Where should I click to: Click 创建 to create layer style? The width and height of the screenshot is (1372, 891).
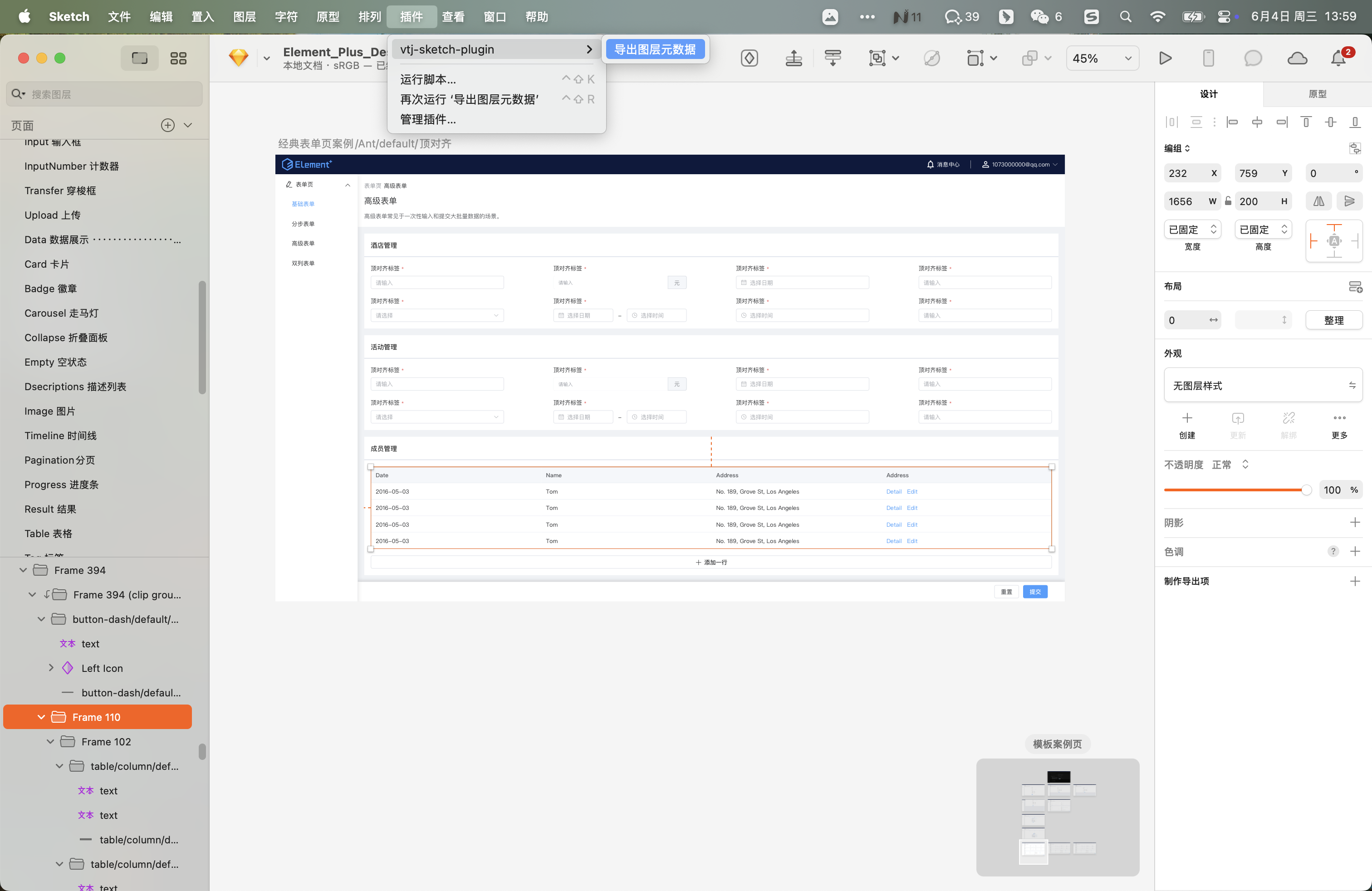[1187, 425]
